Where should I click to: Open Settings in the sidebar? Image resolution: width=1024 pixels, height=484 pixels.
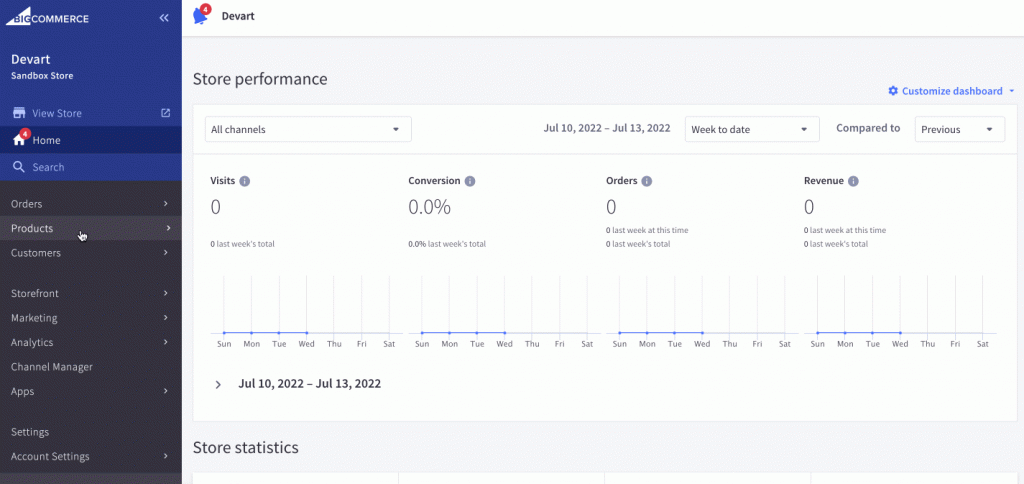(30, 432)
